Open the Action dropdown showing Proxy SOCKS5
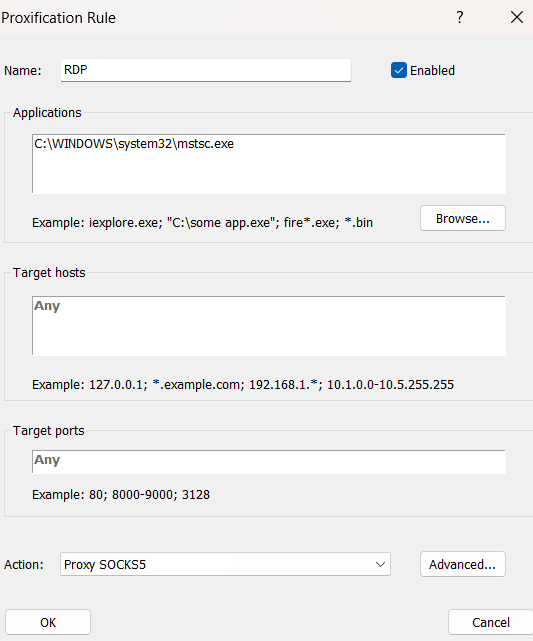Screen dimensions: 533x641 225,564
